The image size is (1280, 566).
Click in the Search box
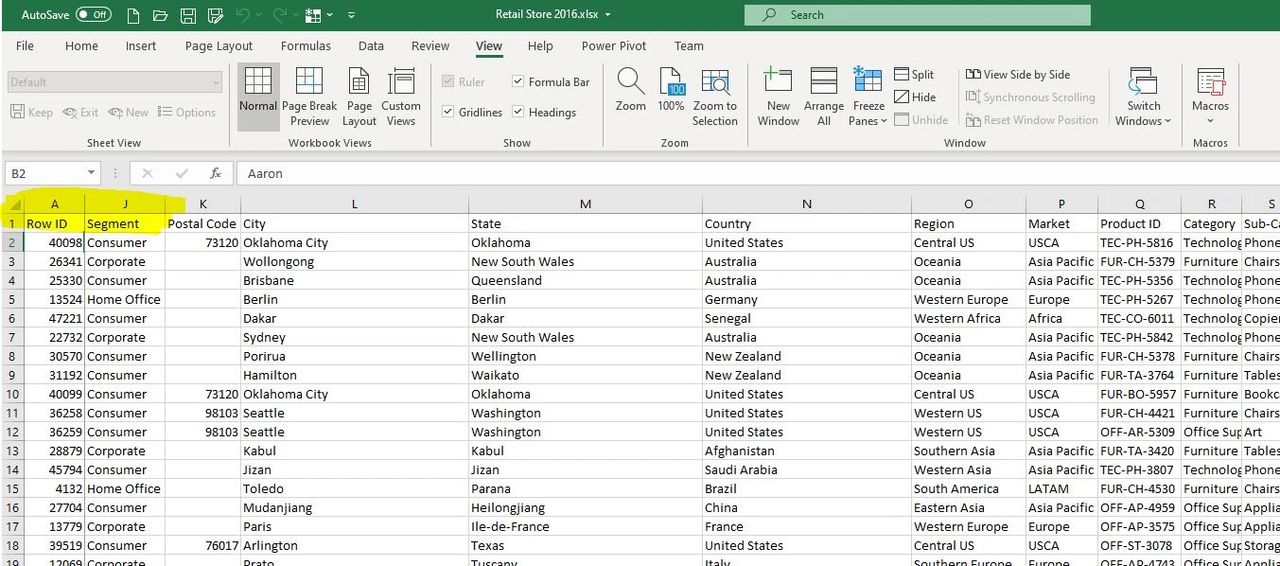coord(917,15)
